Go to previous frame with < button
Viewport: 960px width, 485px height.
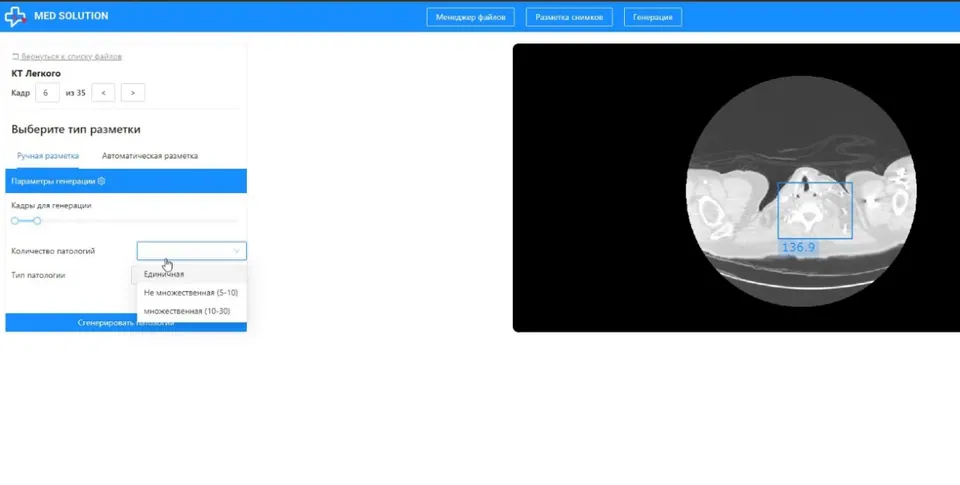pos(103,93)
